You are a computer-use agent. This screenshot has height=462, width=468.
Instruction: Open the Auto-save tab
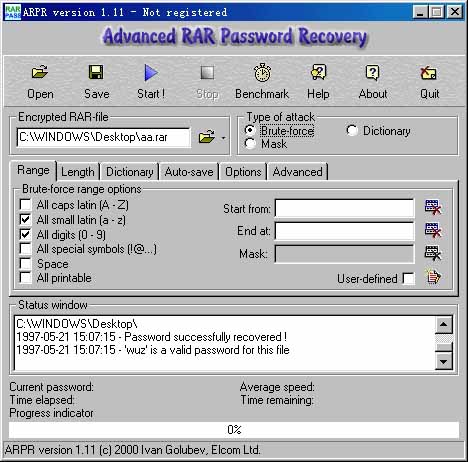point(189,172)
